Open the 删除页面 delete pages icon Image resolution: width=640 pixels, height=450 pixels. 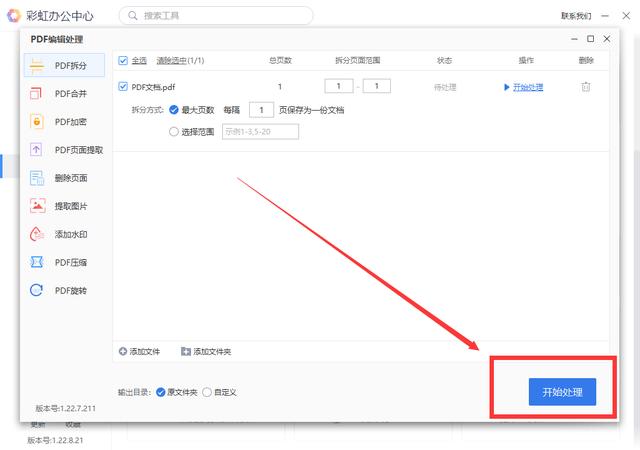(x=37, y=178)
